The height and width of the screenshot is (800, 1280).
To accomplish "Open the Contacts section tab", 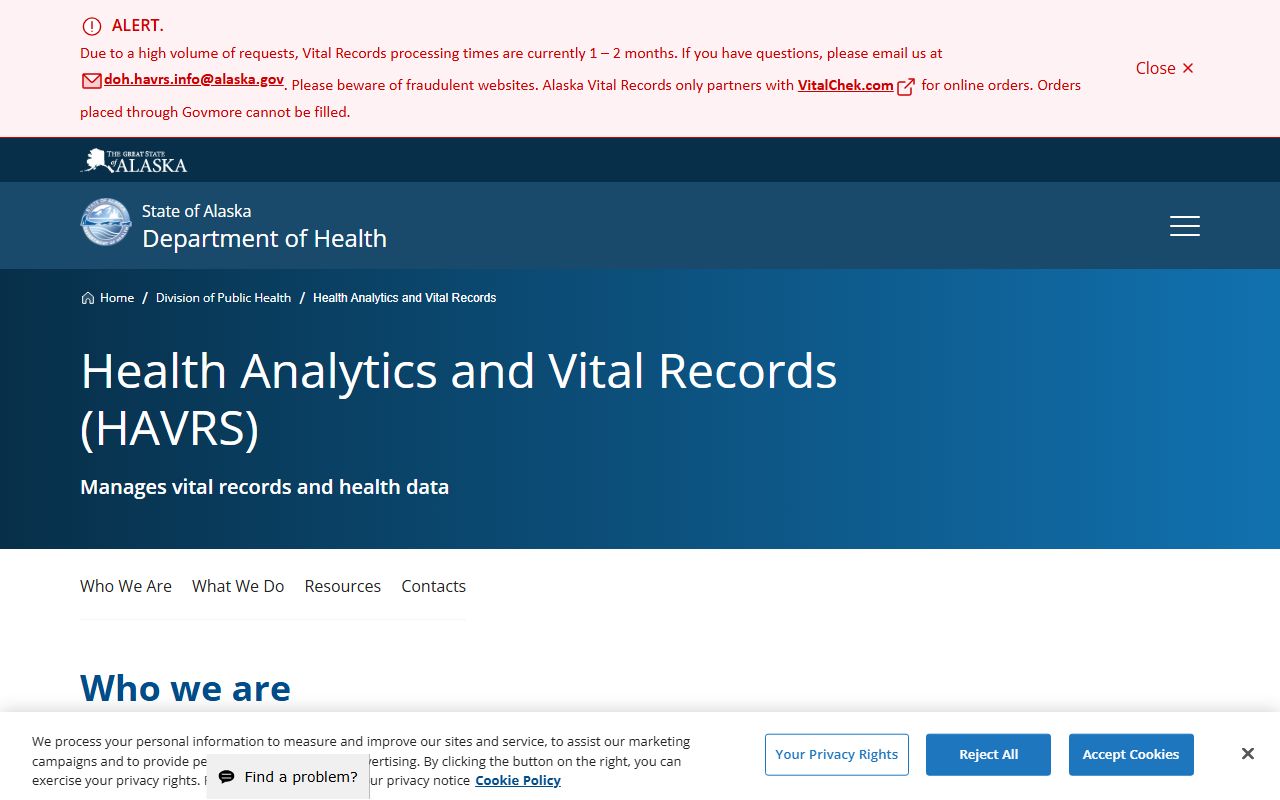I will click(433, 586).
